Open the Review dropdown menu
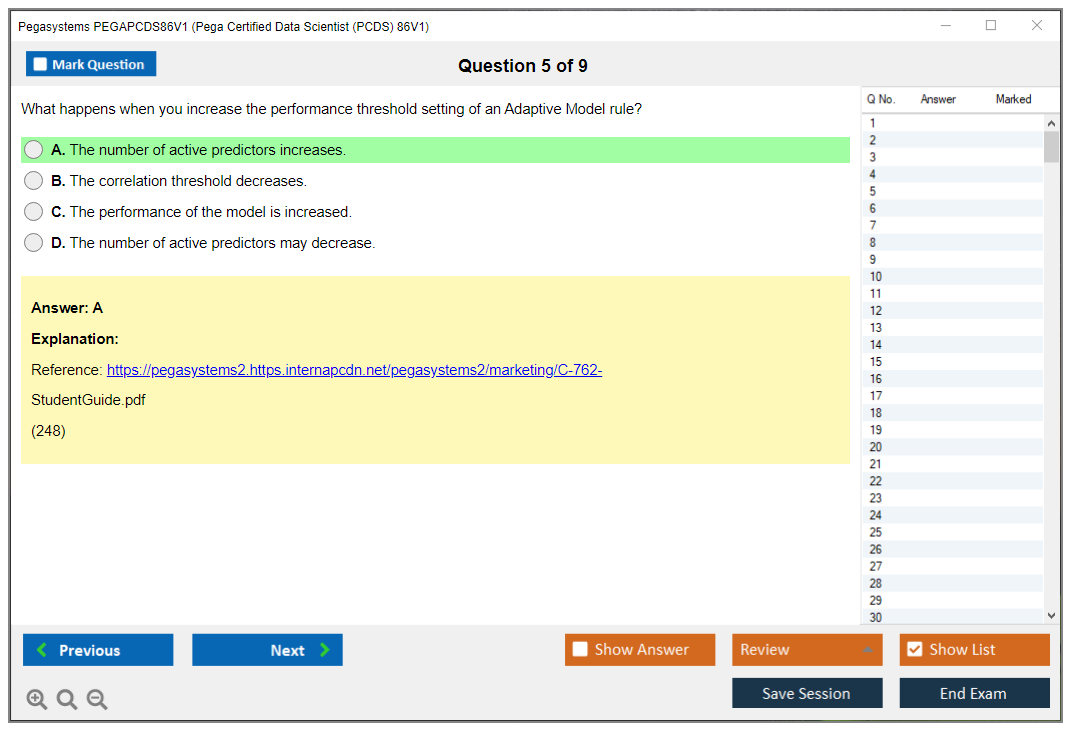1075x735 pixels. pyautogui.click(x=806, y=650)
